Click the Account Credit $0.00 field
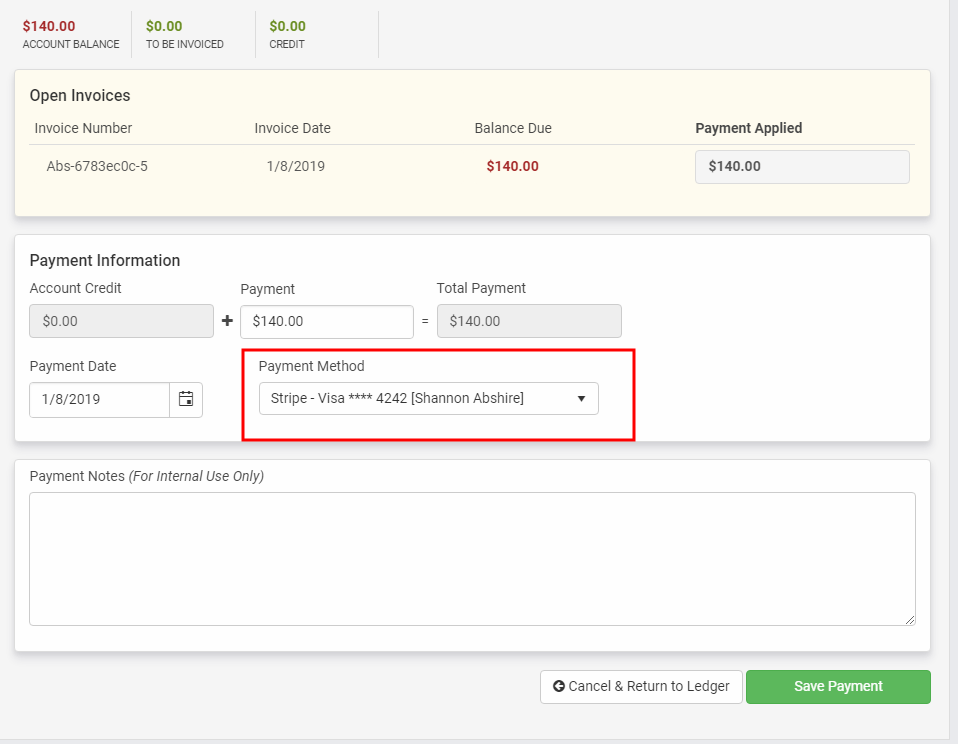The image size is (958, 744). click(x=121, y=322)
